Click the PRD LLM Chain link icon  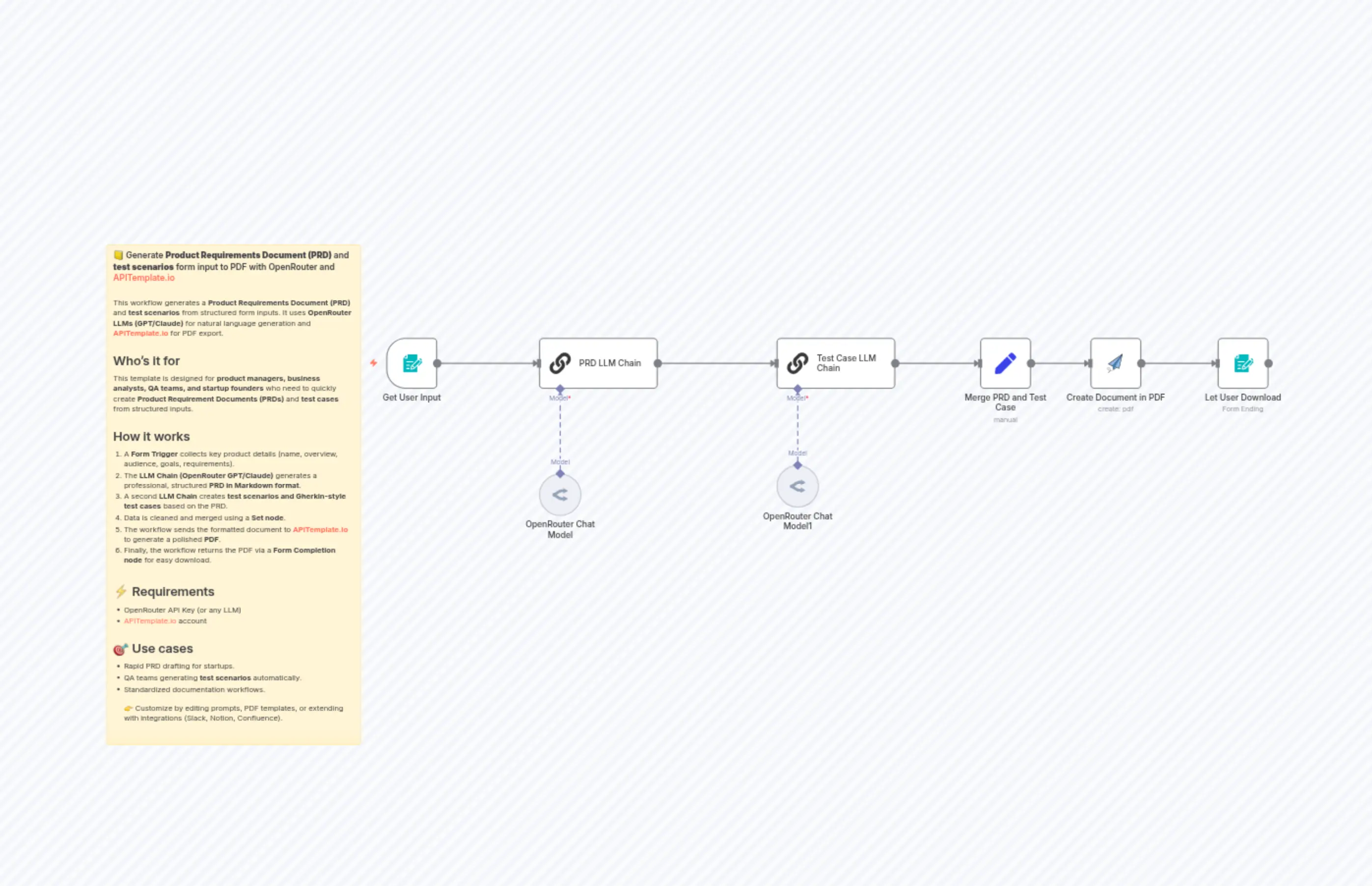point(560,363)
